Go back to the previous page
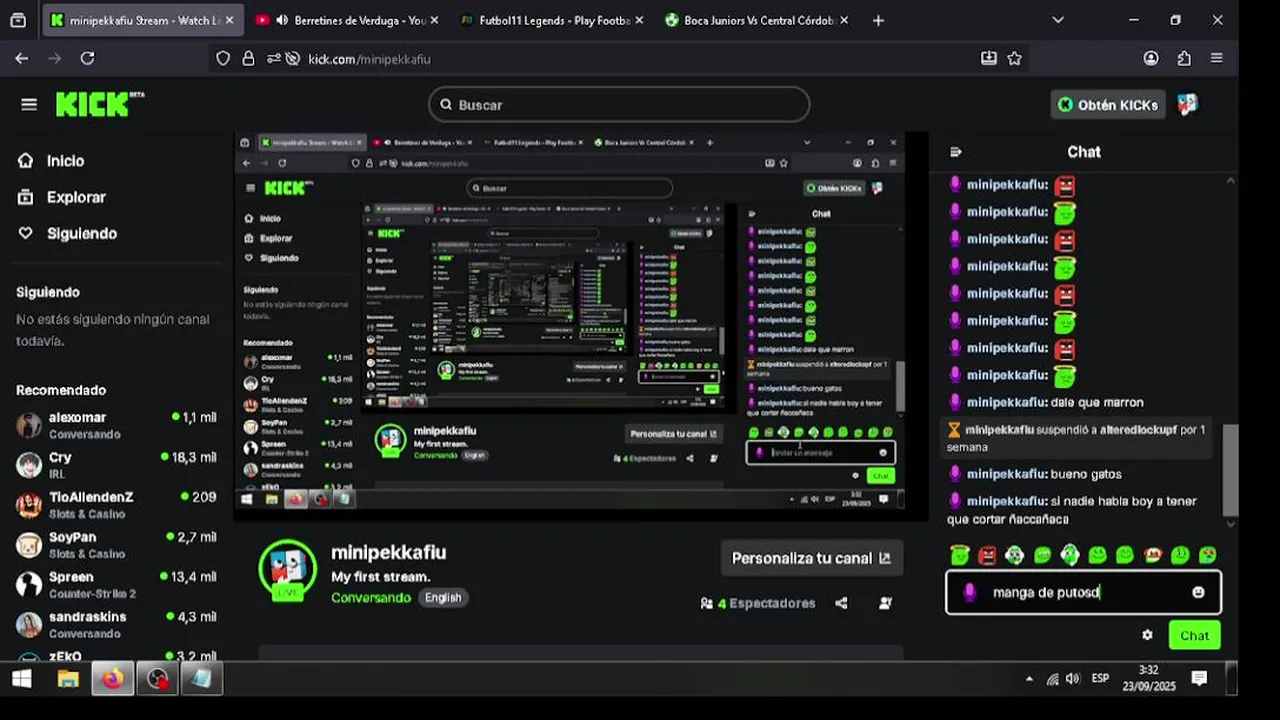Screen dimensions: 1280x720 22,59
